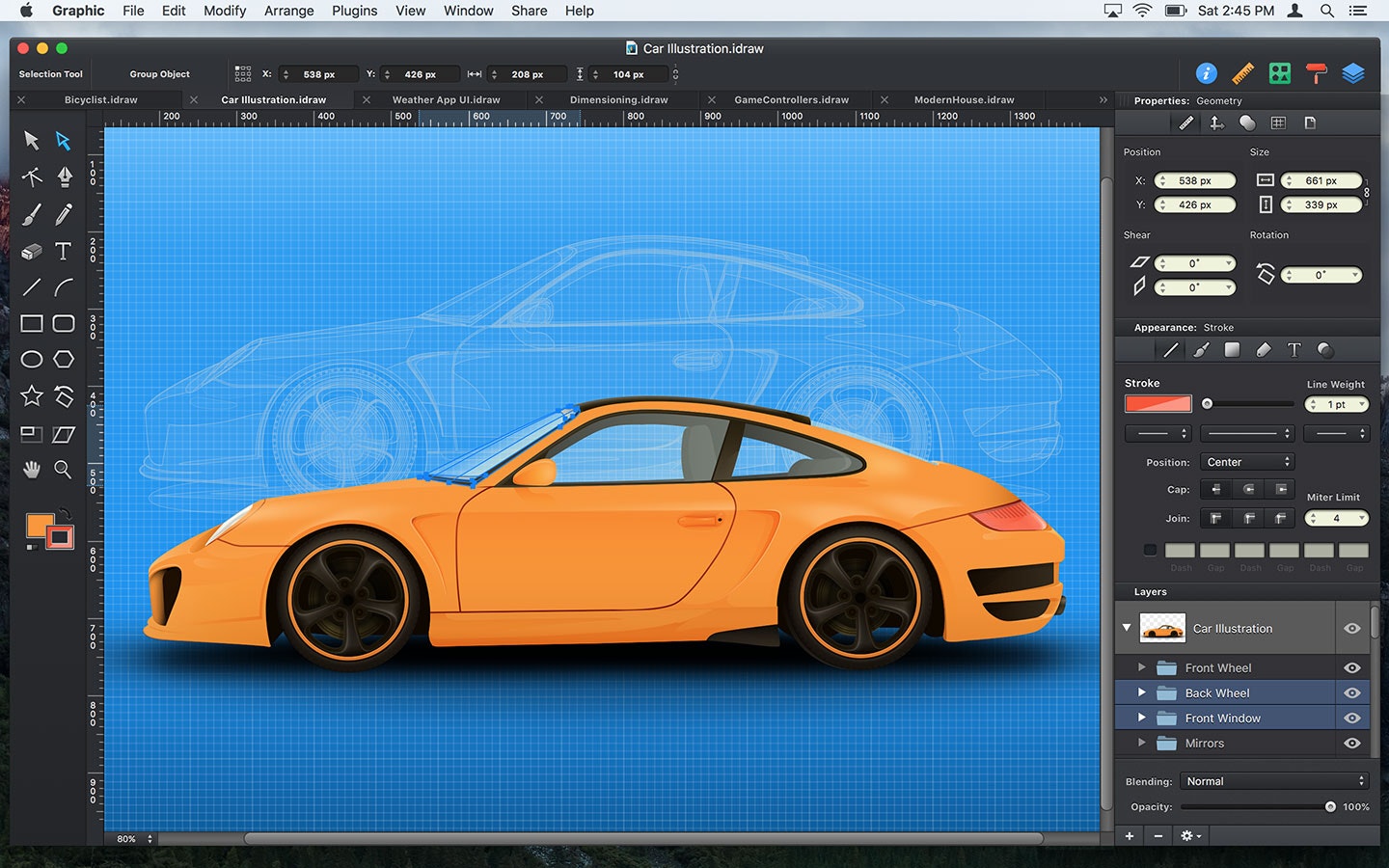Select the Pen tool in the toolbox
Screen dimensions: 1389x868
click(x=64, y=177)
